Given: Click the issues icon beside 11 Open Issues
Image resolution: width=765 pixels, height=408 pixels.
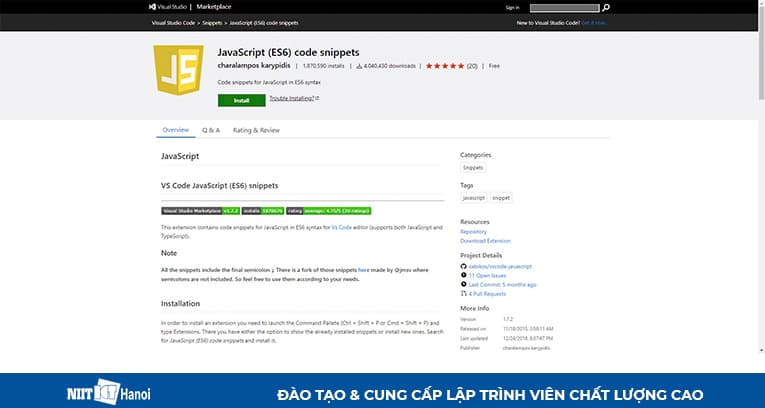Looking at the screenshot, I should point(463,275).
